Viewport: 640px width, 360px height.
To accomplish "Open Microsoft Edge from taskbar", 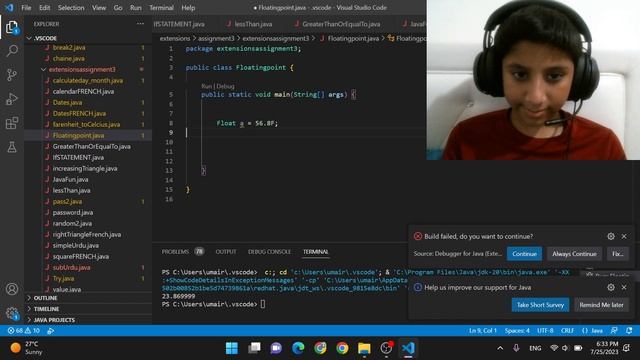I will pos(298,348).
